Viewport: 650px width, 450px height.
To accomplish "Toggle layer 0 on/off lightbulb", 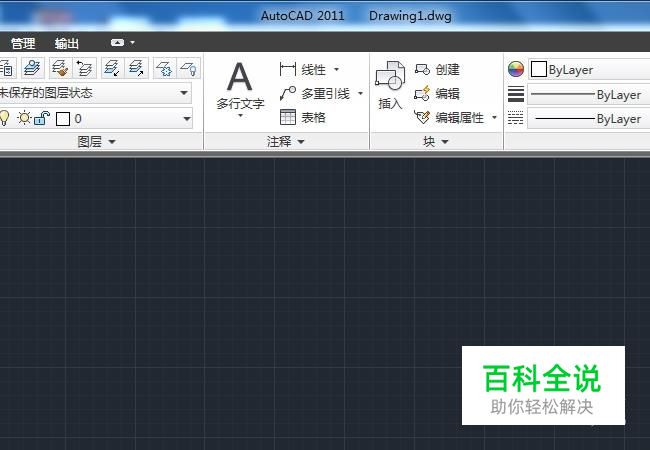I will (x=5, y=118).
